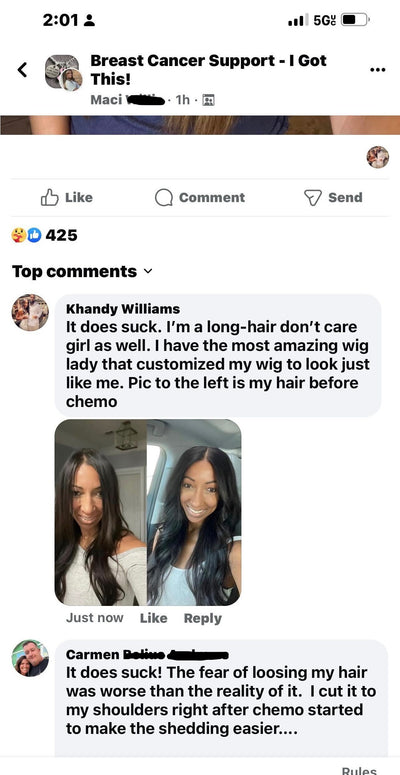This screenshot has height=775, width=400.
Task: Open the wig photo on right
Action: pos(194,513)
